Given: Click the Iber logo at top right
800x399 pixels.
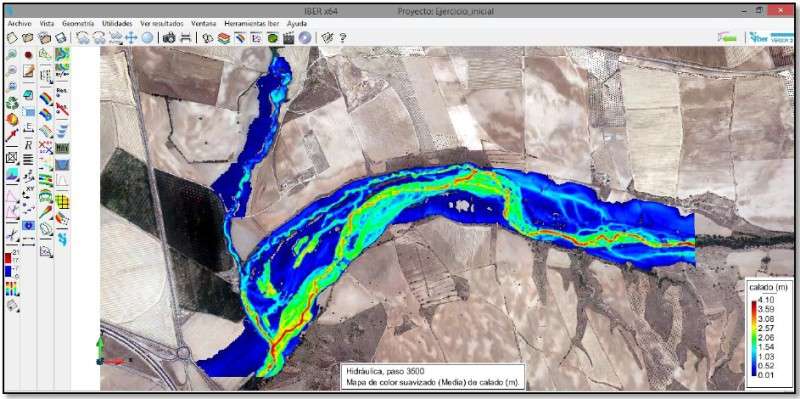Looking at the screenshot, I should pos(771,37).
